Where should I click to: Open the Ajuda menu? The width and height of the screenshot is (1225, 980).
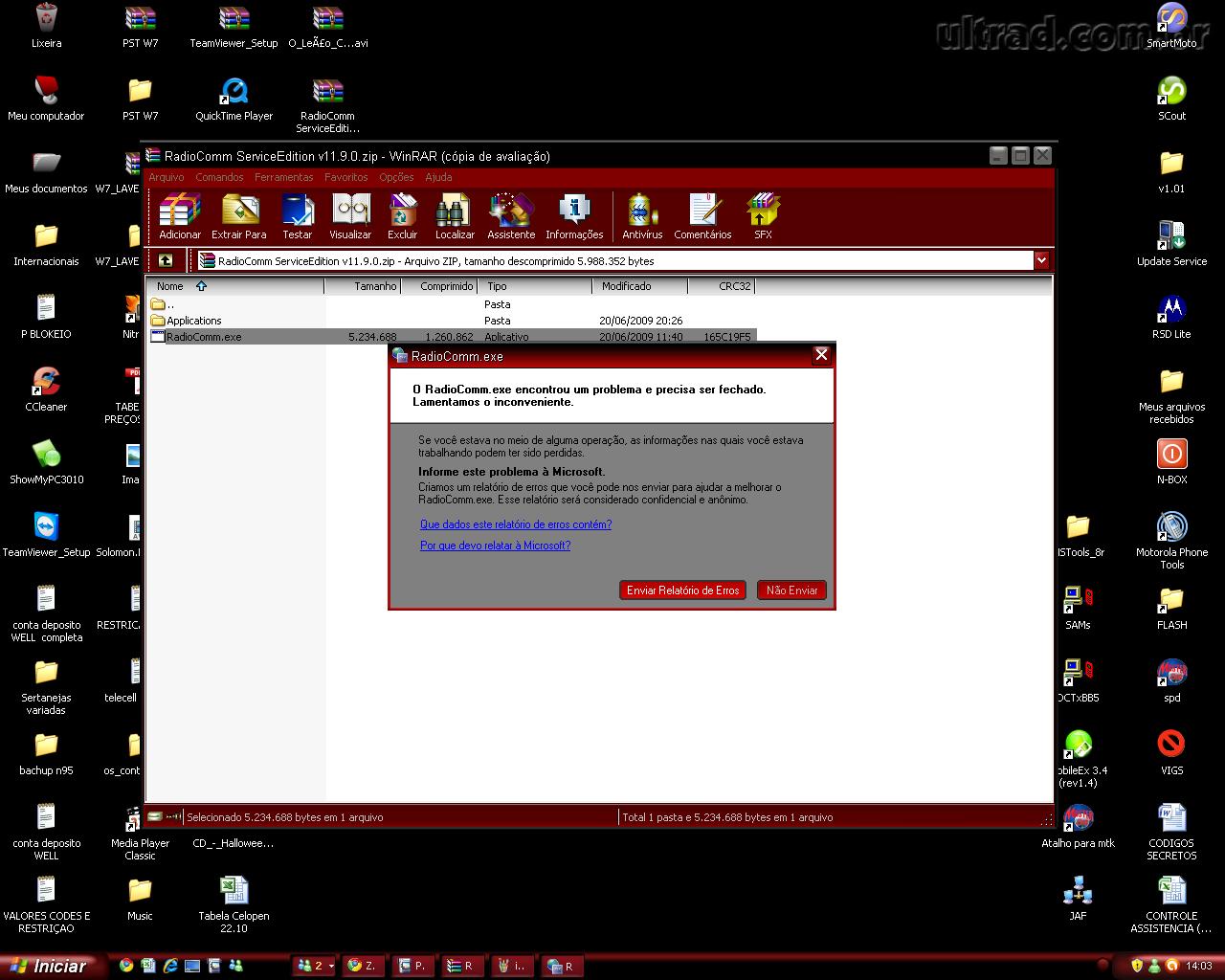[438, 177]
